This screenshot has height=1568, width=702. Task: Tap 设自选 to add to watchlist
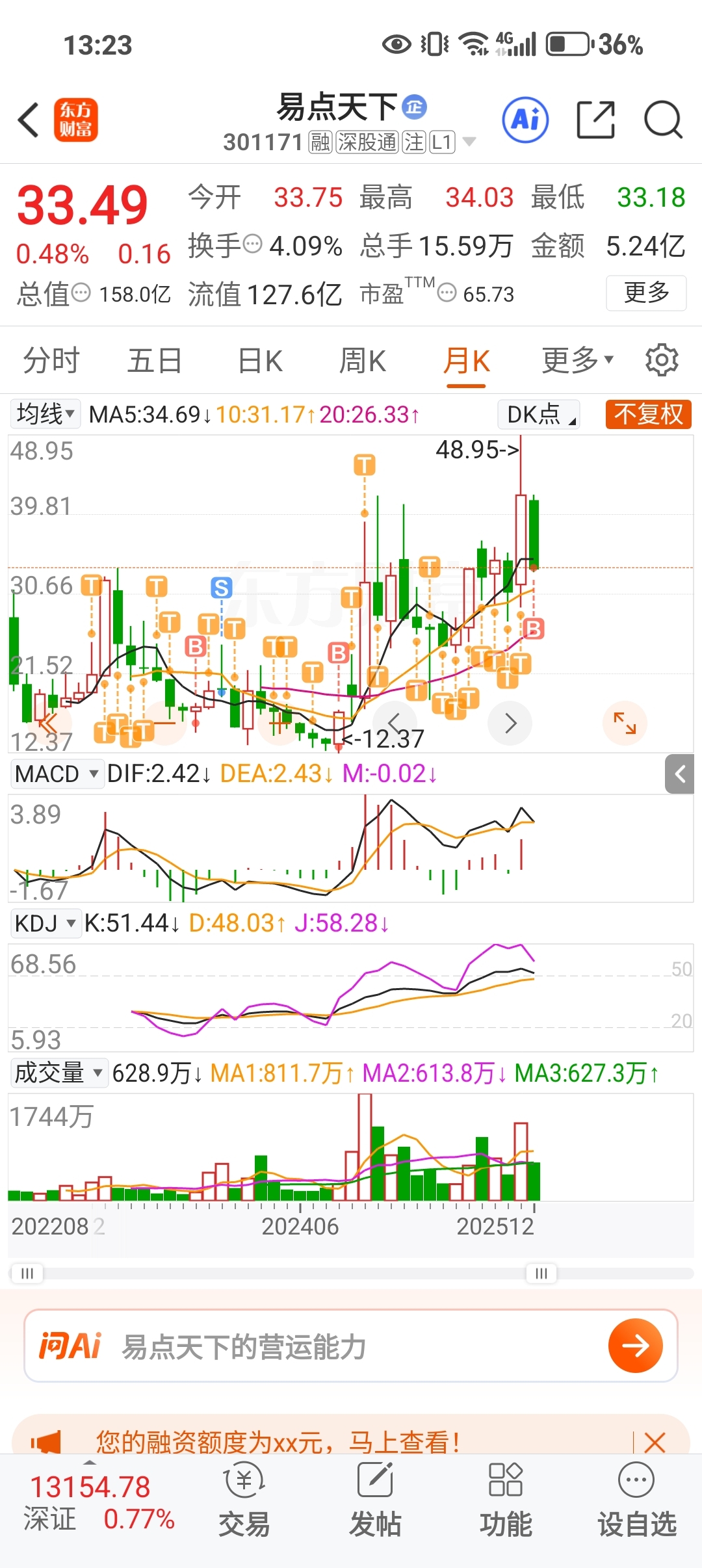pos(637,1500)
